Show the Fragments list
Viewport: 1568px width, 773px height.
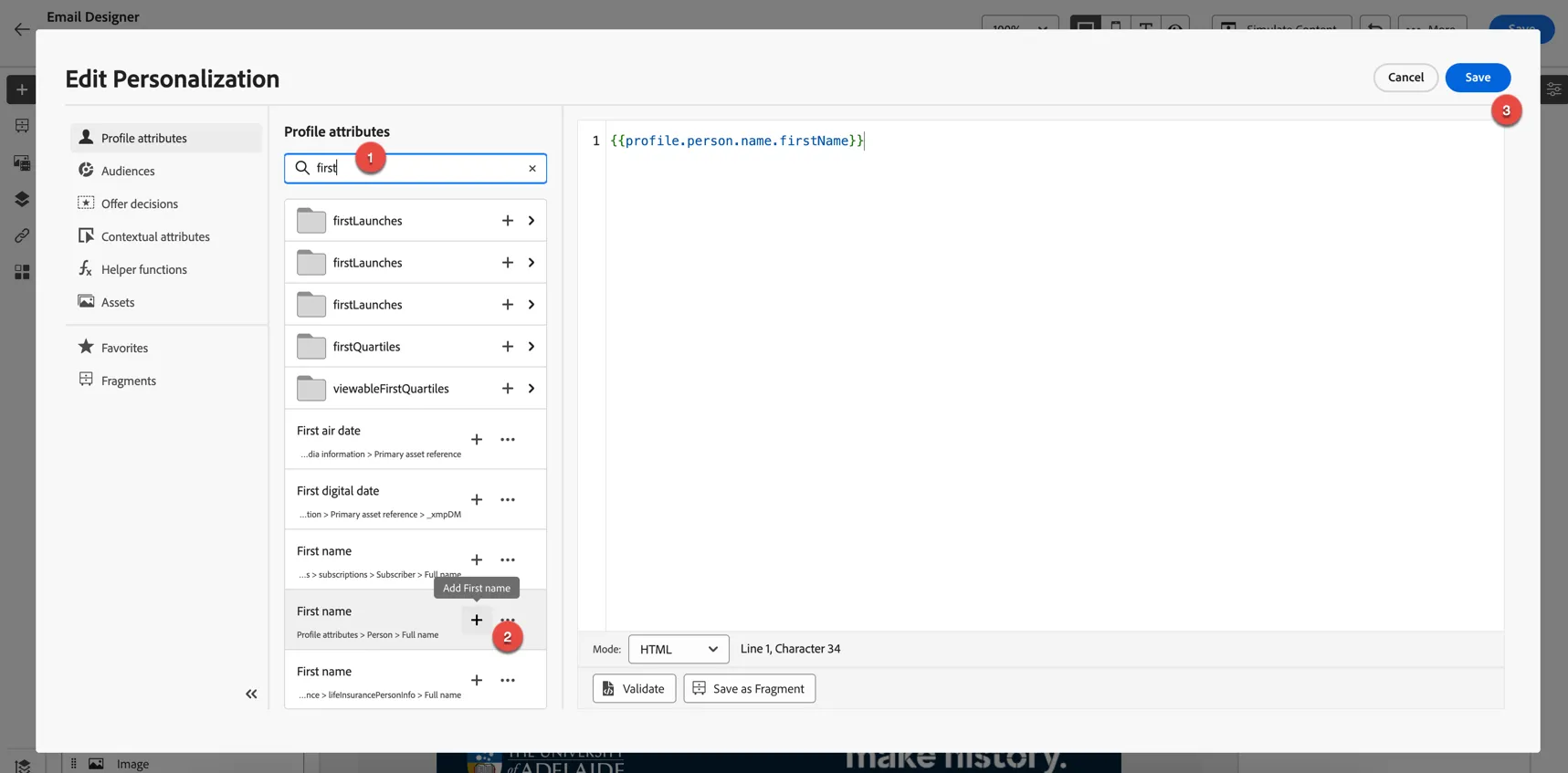point(165,381)
